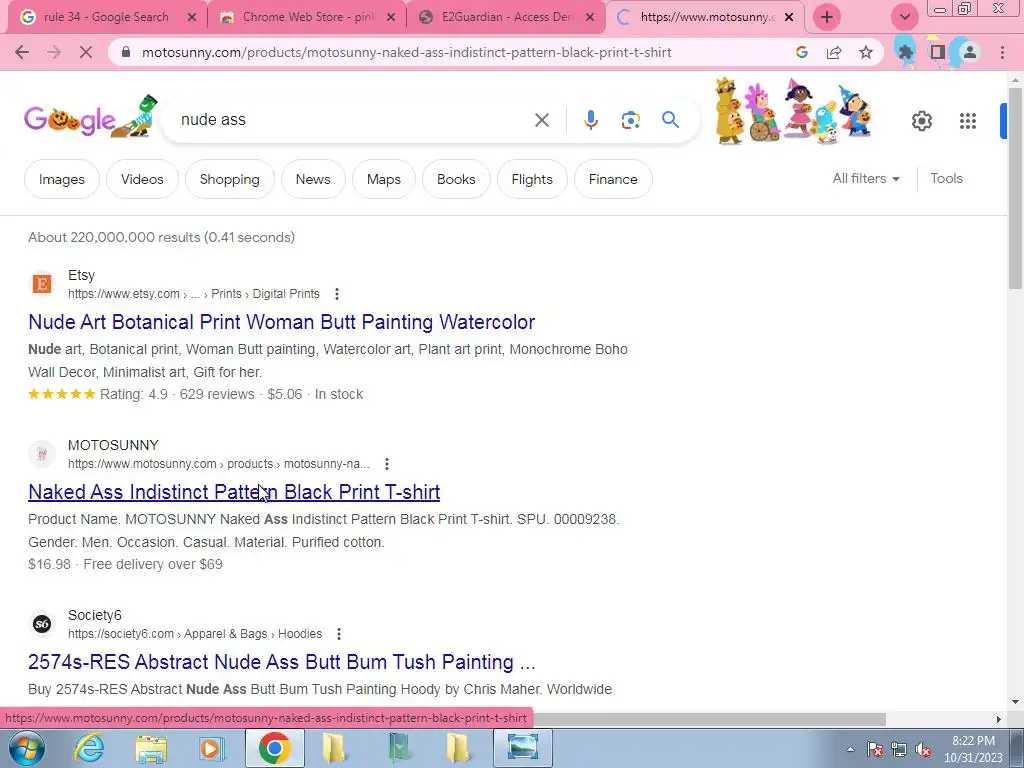Screen dimensions: 1024x768
Task: Click the magnifier search button
Action: click(670, 120)
